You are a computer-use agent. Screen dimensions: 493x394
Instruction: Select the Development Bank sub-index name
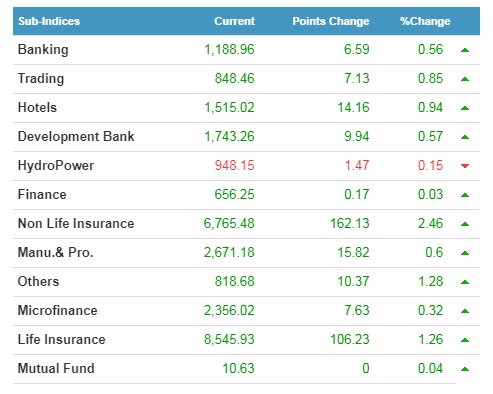(x=76, y=137)
